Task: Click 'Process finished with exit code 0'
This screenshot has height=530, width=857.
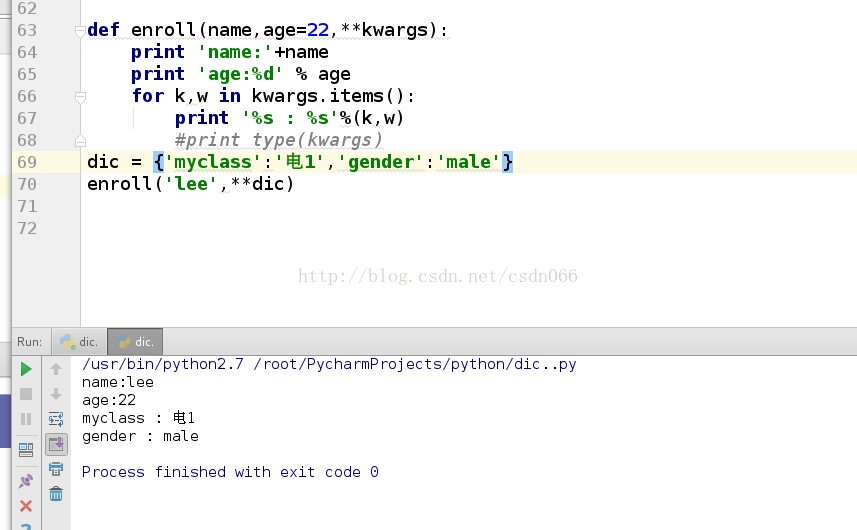Action: pyautogui.click(x=230, y=472)
